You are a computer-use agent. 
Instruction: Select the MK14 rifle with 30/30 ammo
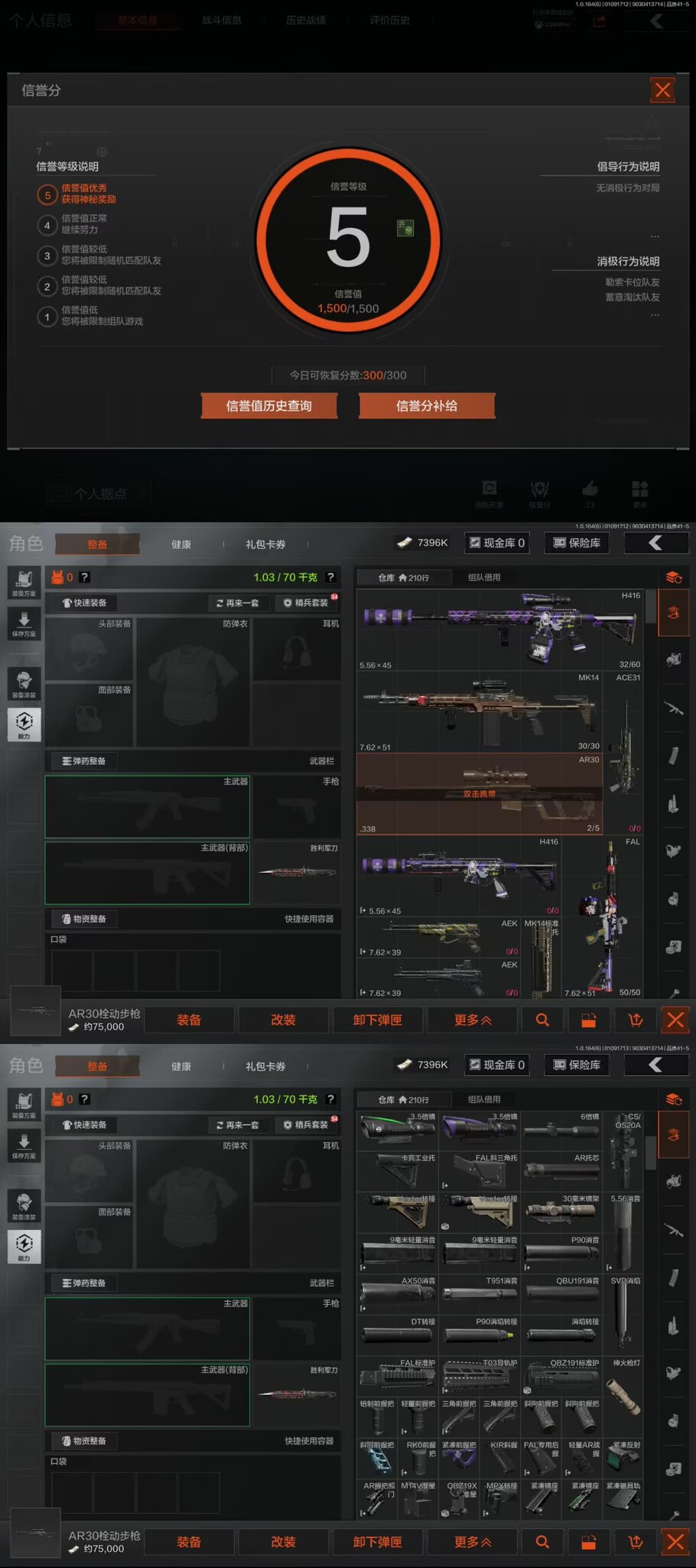[480, 711]
